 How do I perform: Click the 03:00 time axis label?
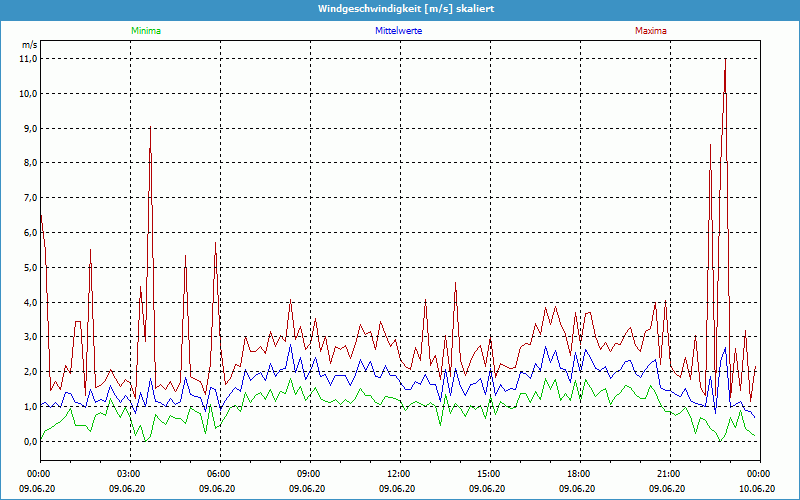coord(131,474)
